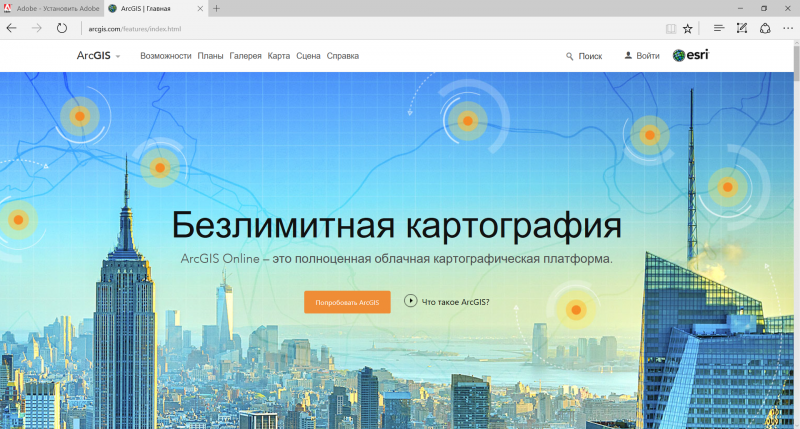Click the Refresh page icon
800x429 pixels.
[x=63, y=28]
